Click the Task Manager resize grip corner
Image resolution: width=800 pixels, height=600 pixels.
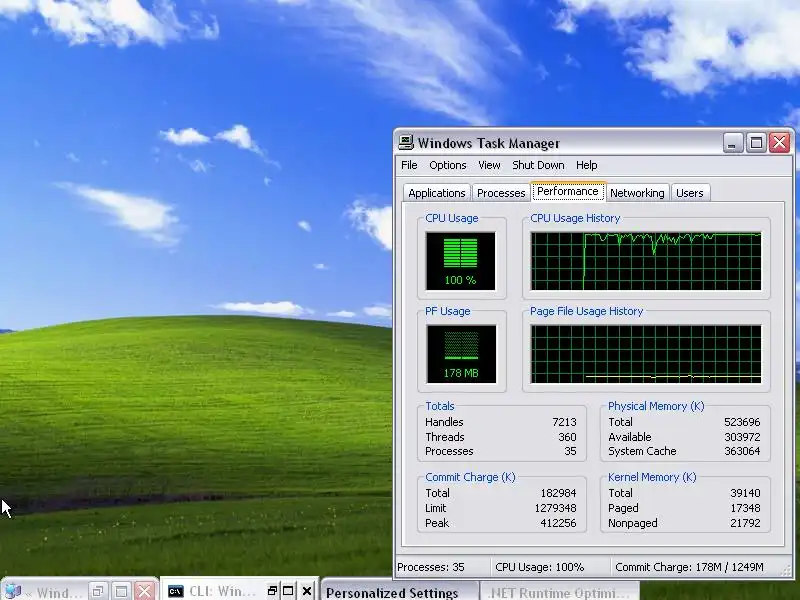tap(788, 569)
